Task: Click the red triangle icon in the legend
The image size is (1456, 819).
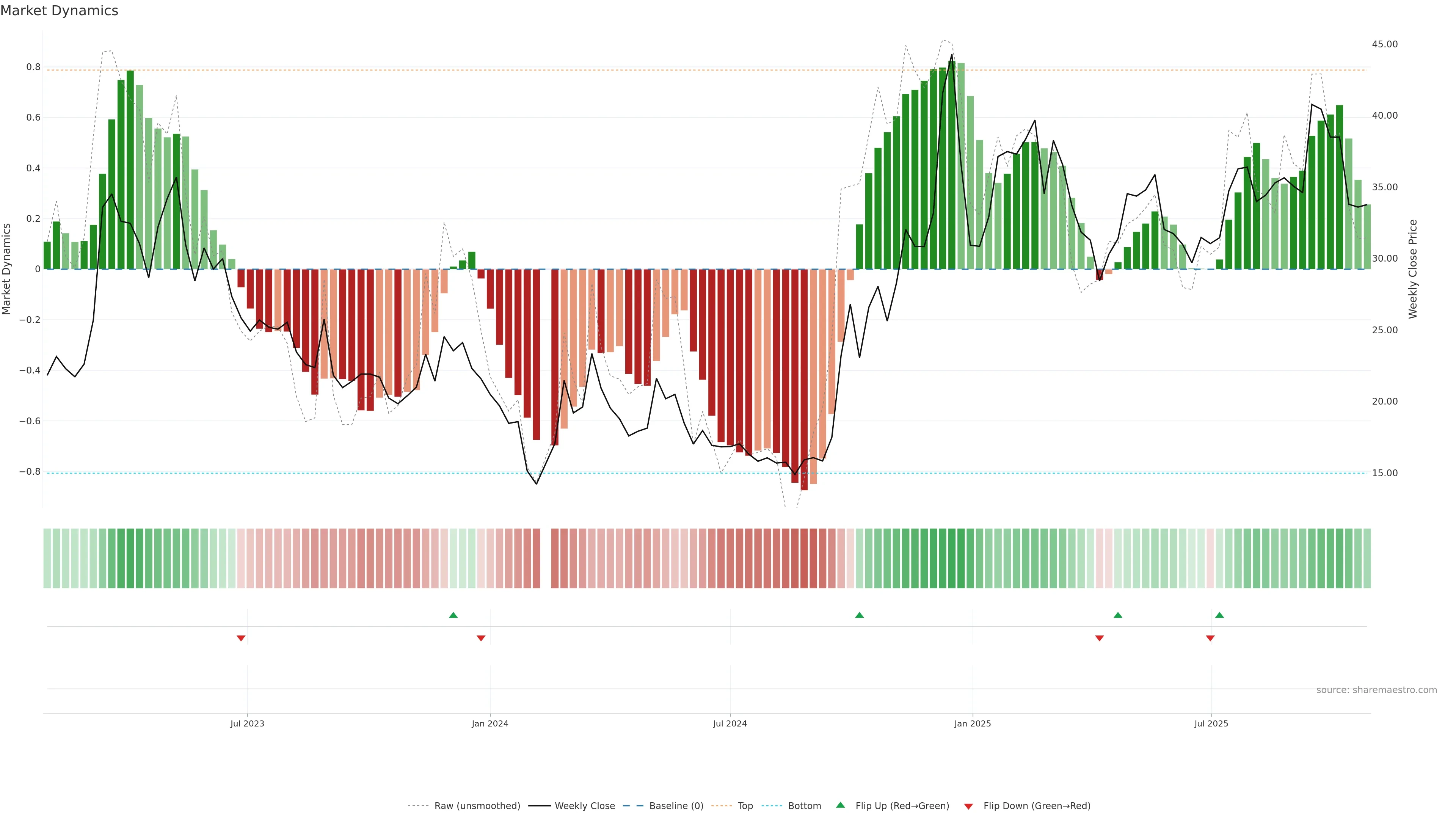Action: (x=968, y=806)
